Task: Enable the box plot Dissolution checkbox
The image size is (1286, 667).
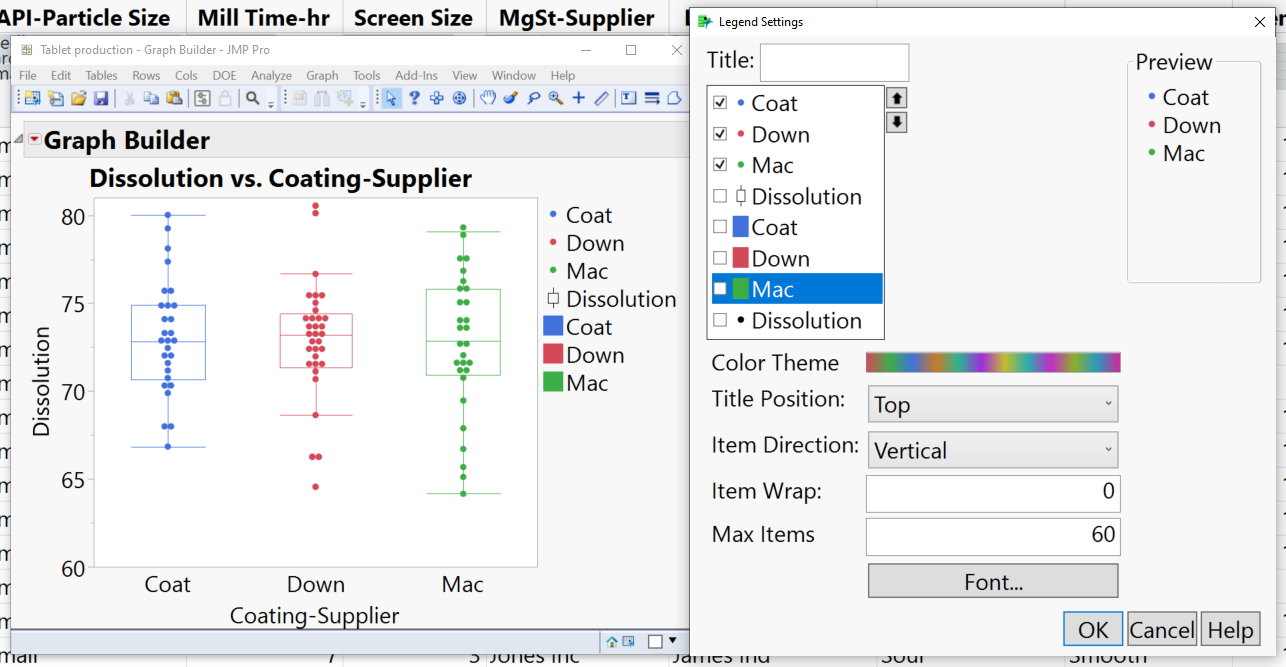Action: coord(720,196)
